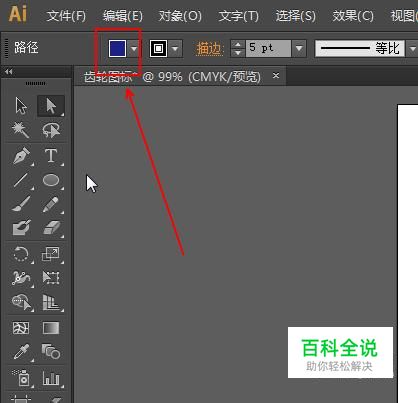Select the Symbol Sprayer tool
The height and width of the screenshot is (403, 418).
(21, 378)
